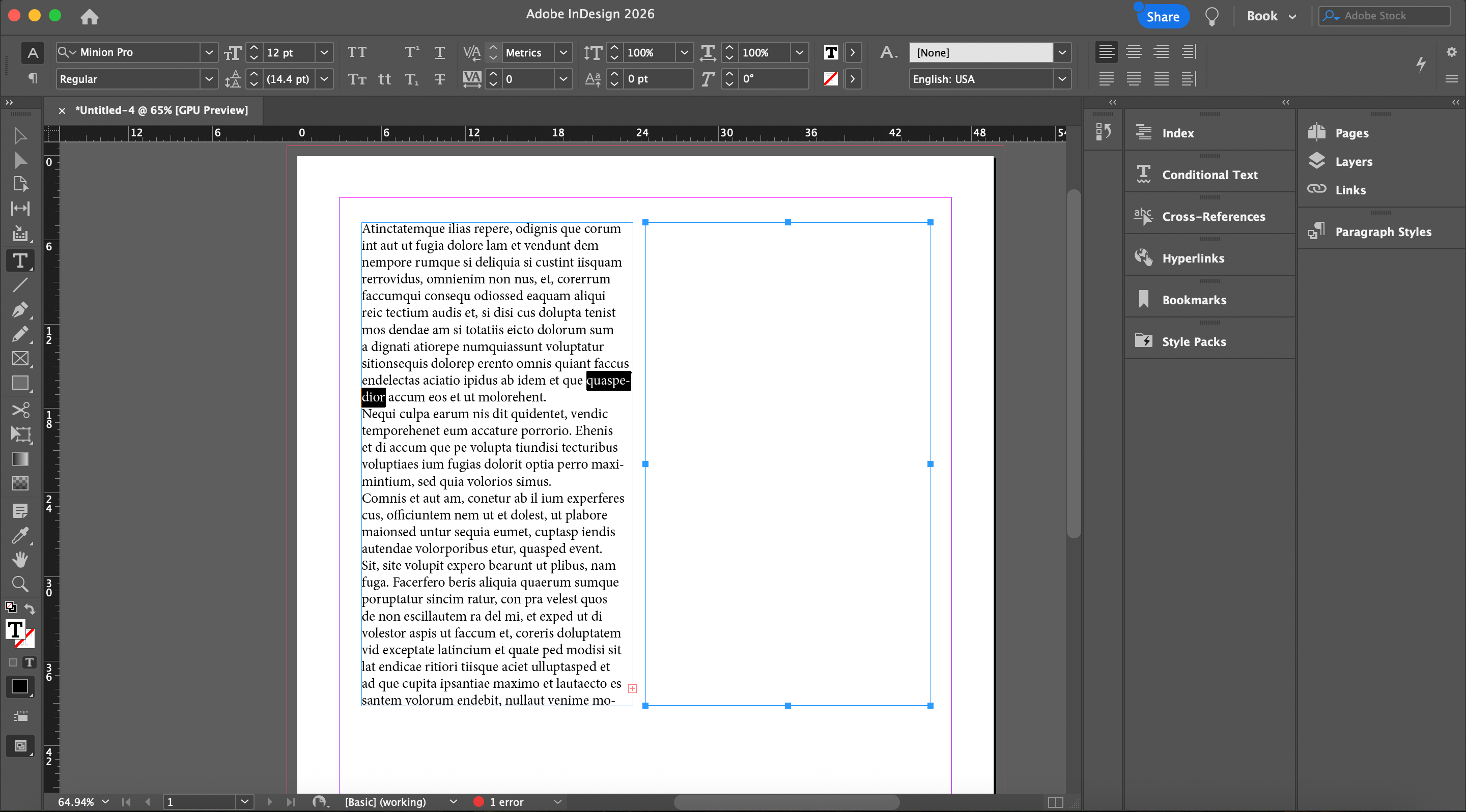Screen dimensions: 1466x812
Task: Select the Line tool
Action: (19, 285)
